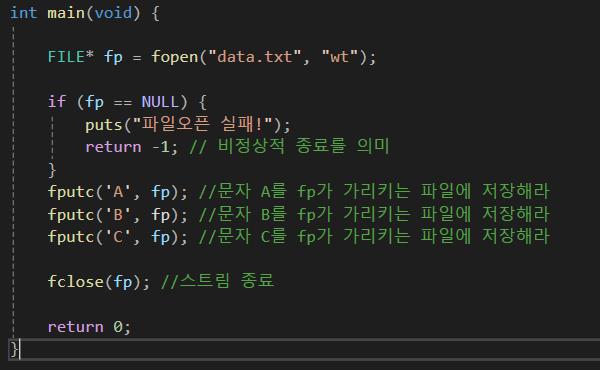The width and height of the screenshot is (600, 370).
Task: Click the "fclose" function call
Action: pyautogui.click(x=75, y=282)
